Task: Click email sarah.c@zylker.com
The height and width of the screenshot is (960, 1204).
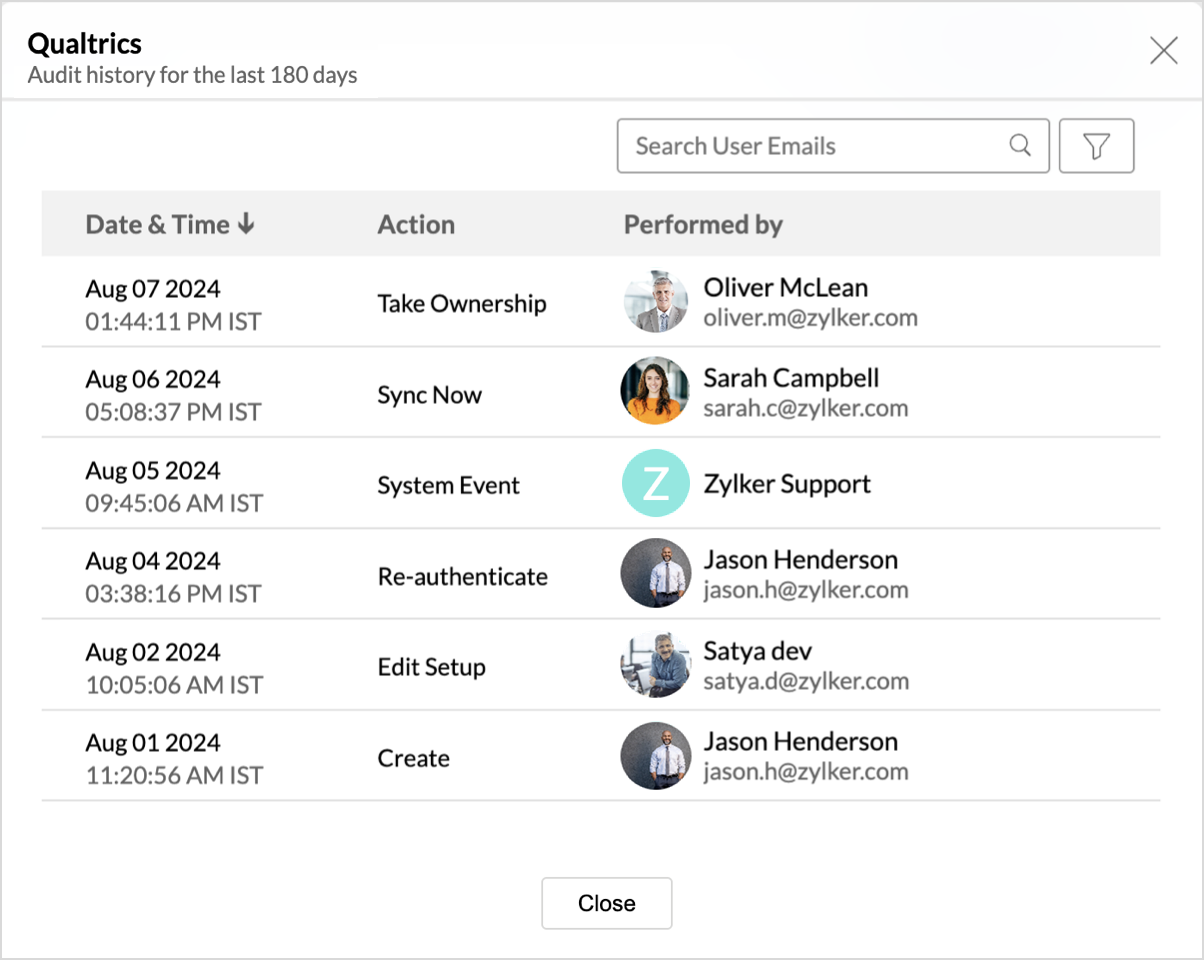Action: point(806,408)
